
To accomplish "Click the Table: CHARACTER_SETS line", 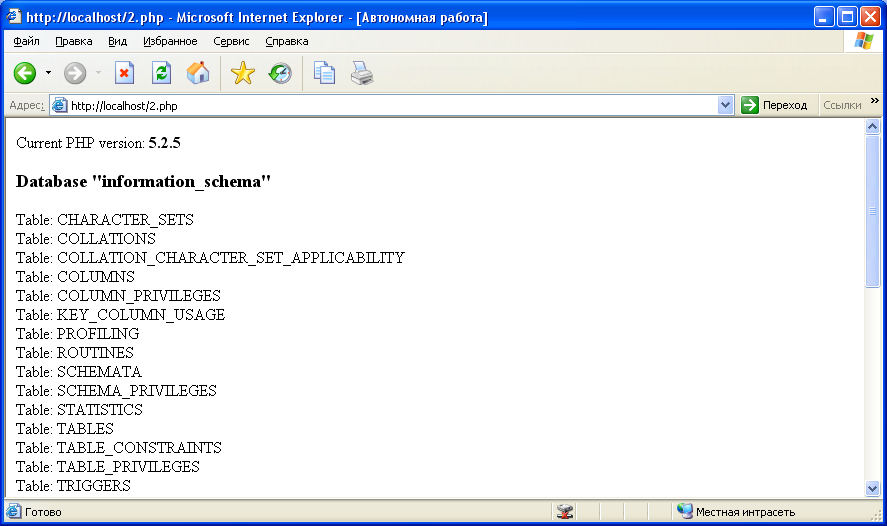I will click(x=105, y=219).
